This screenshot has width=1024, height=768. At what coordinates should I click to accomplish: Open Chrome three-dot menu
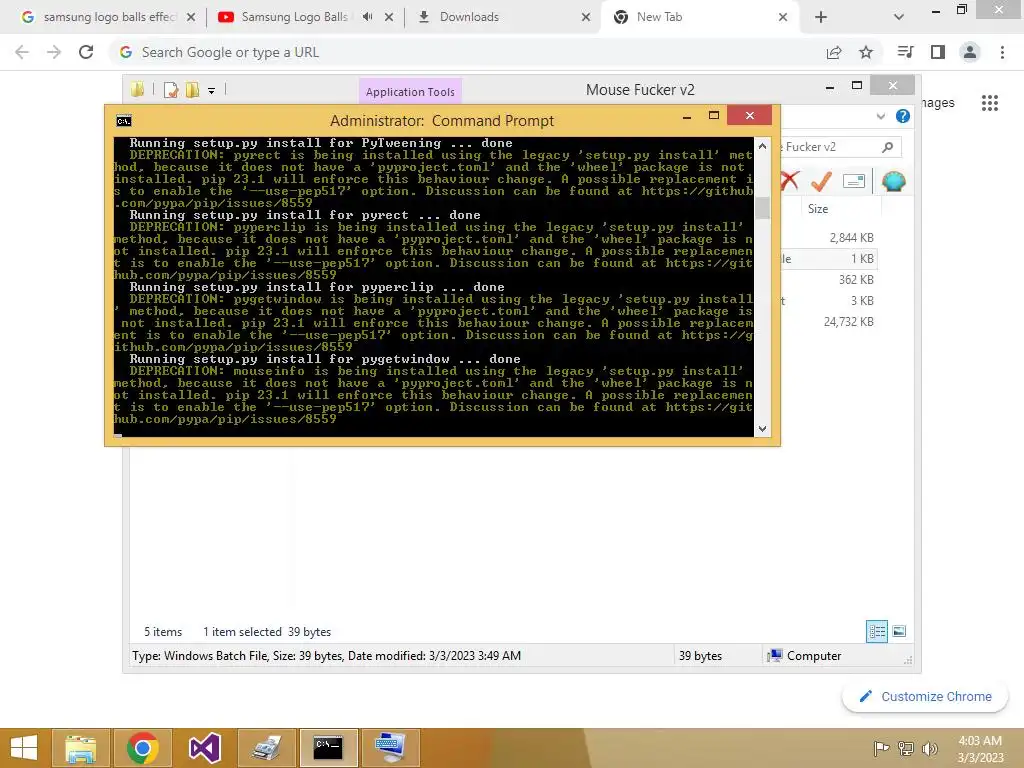[1002, 52]
